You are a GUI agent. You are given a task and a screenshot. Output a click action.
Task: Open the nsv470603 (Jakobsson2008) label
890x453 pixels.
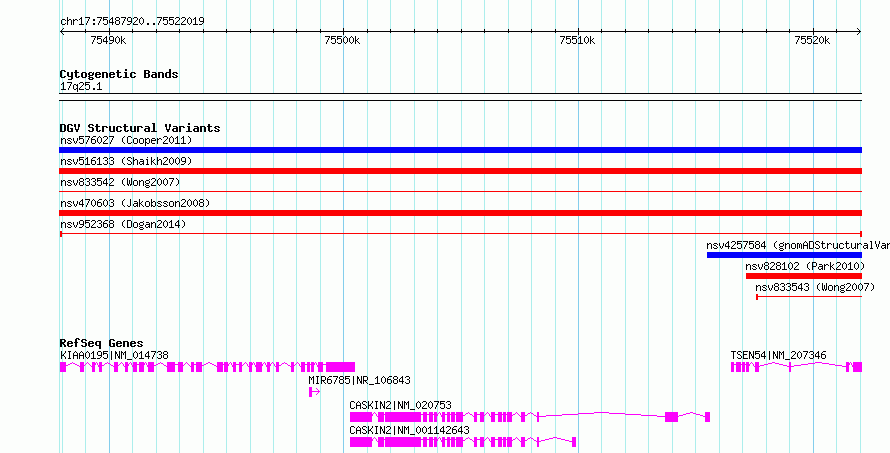click(135, 203)
